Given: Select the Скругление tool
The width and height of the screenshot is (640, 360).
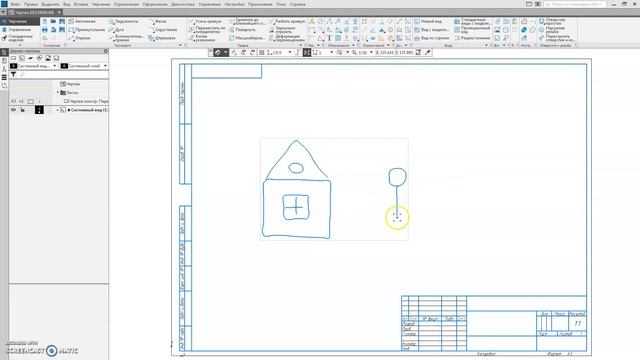Looking at the screenshot, I should (x=163, y=30).
